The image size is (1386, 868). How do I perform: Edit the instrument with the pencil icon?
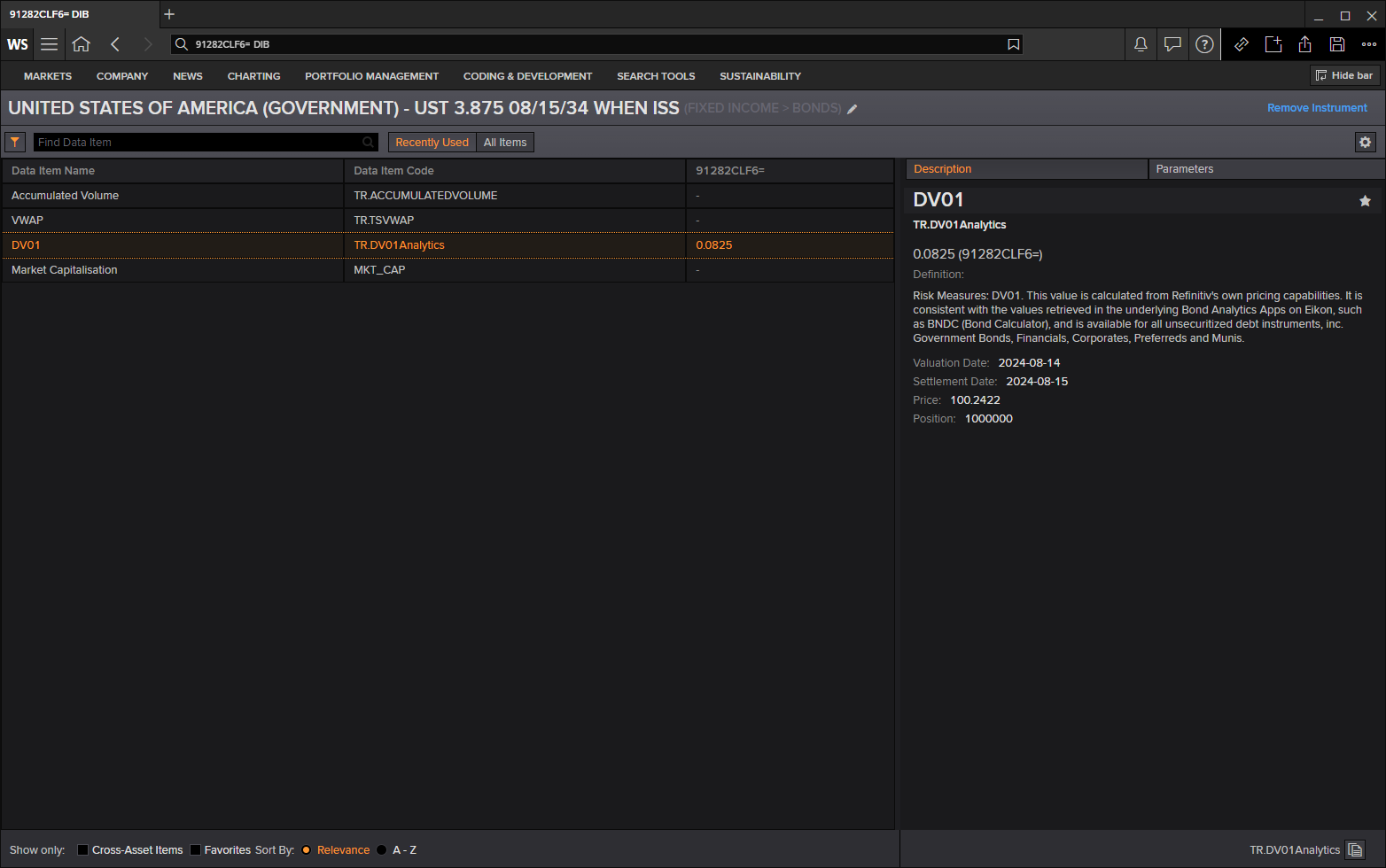pyautogui.click(x=853, y=109)
